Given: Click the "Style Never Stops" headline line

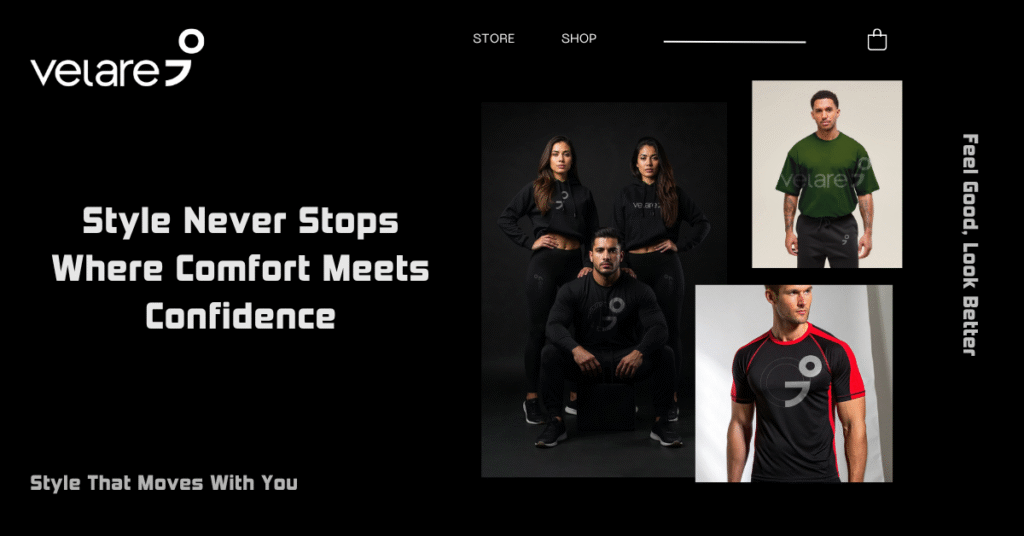Looking at the screenshot, I should pyautogui.click(x=240, y=221).
